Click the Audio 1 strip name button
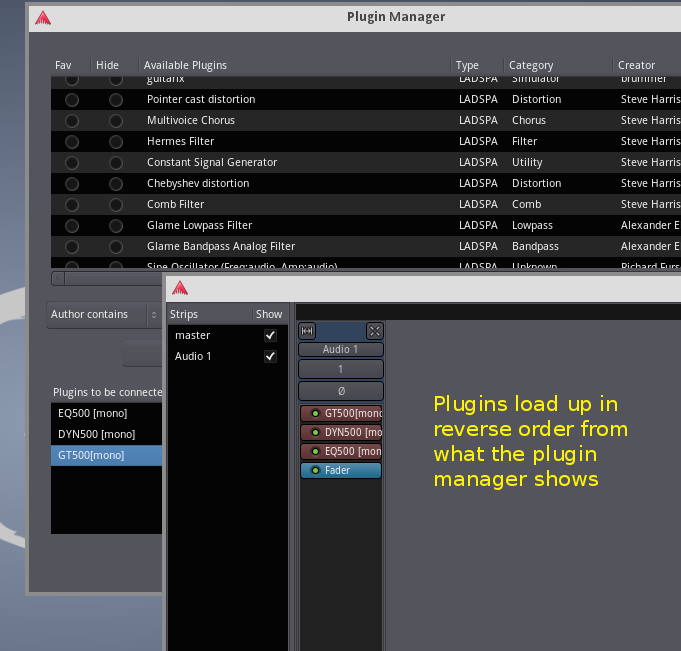This screenshot has width=681, height=651. click(340, 350)
